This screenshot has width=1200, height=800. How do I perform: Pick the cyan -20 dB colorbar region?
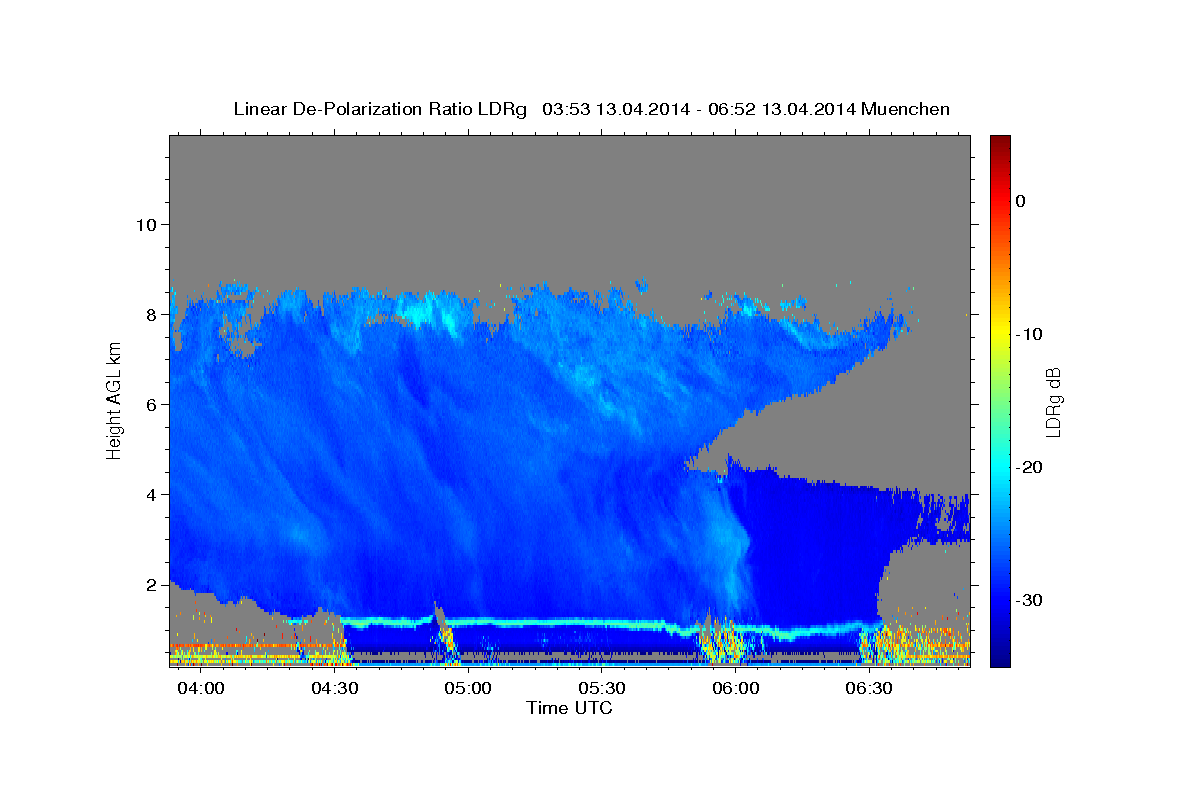tap(1000, 467)
